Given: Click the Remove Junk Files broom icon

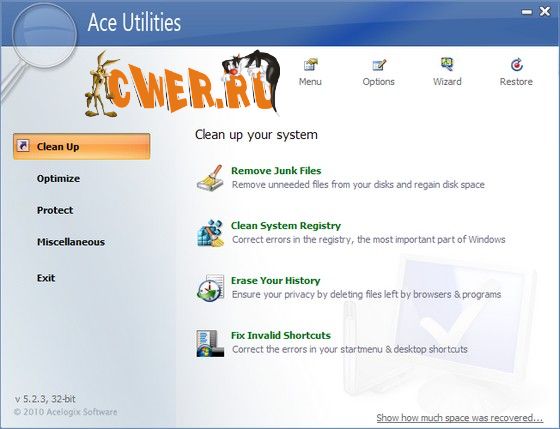Looking at the screenshot, I should click(x=210, y=178).
